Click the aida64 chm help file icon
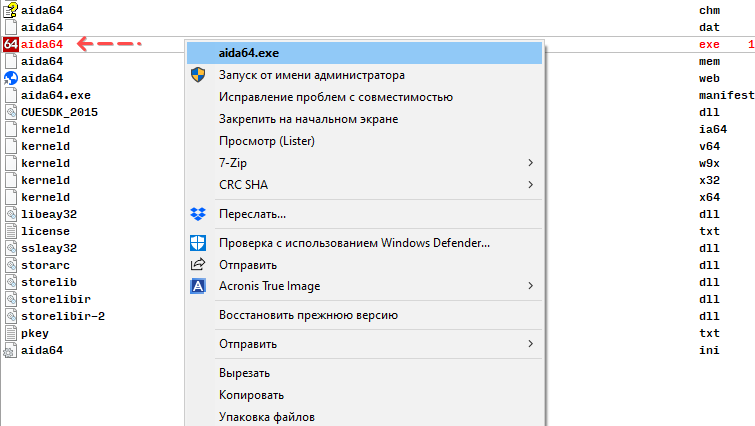The image size is (755, 426). (11, 10)
